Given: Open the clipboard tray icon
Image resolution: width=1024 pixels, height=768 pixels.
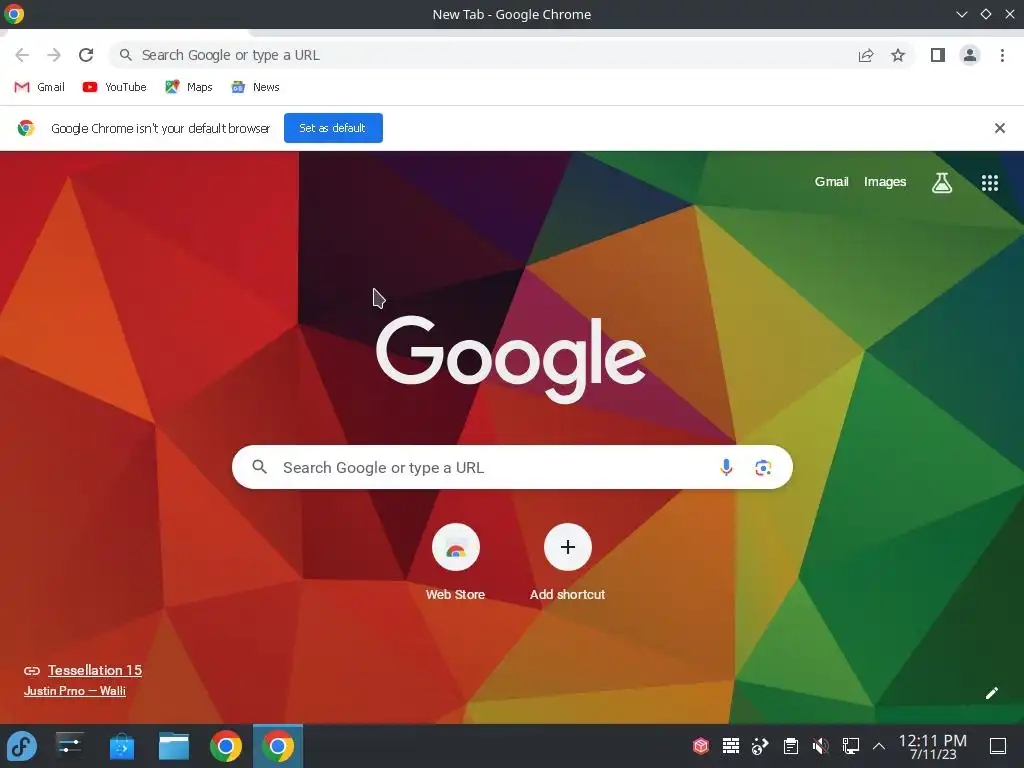Looking at the screenshot, I should pos(791,746).
